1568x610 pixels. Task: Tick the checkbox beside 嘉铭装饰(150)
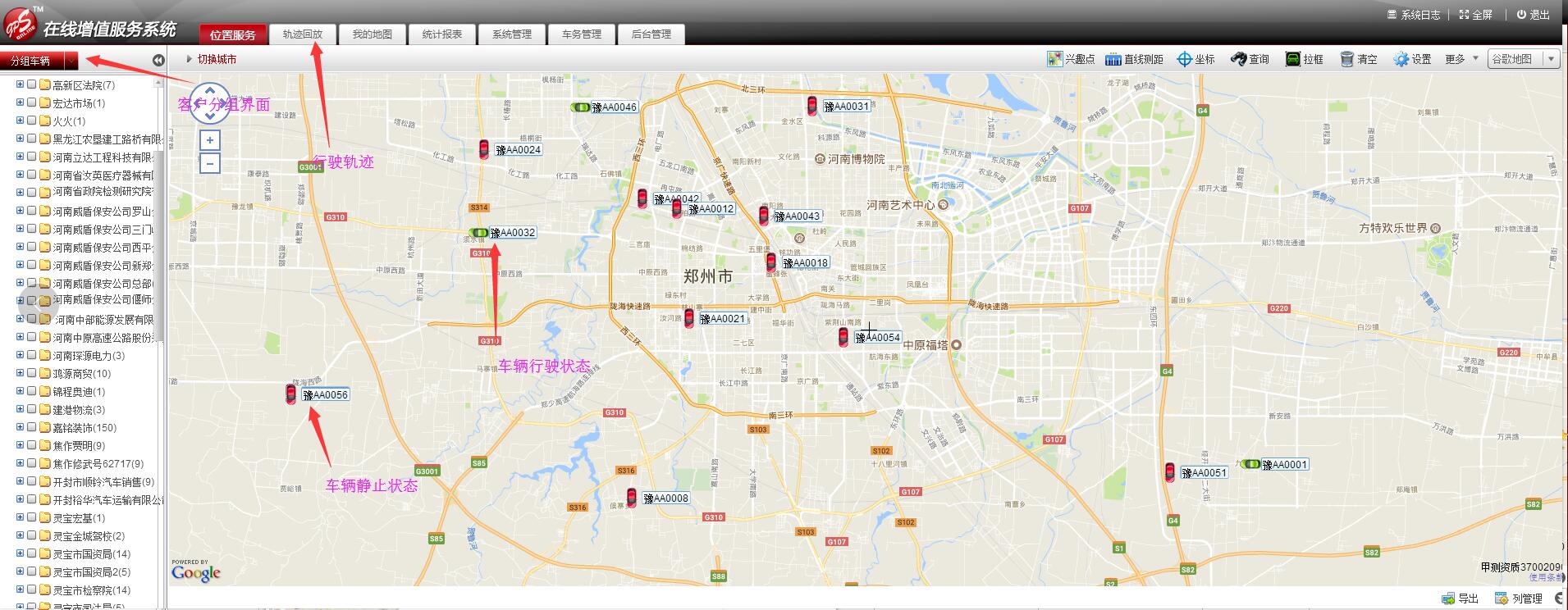31,427
